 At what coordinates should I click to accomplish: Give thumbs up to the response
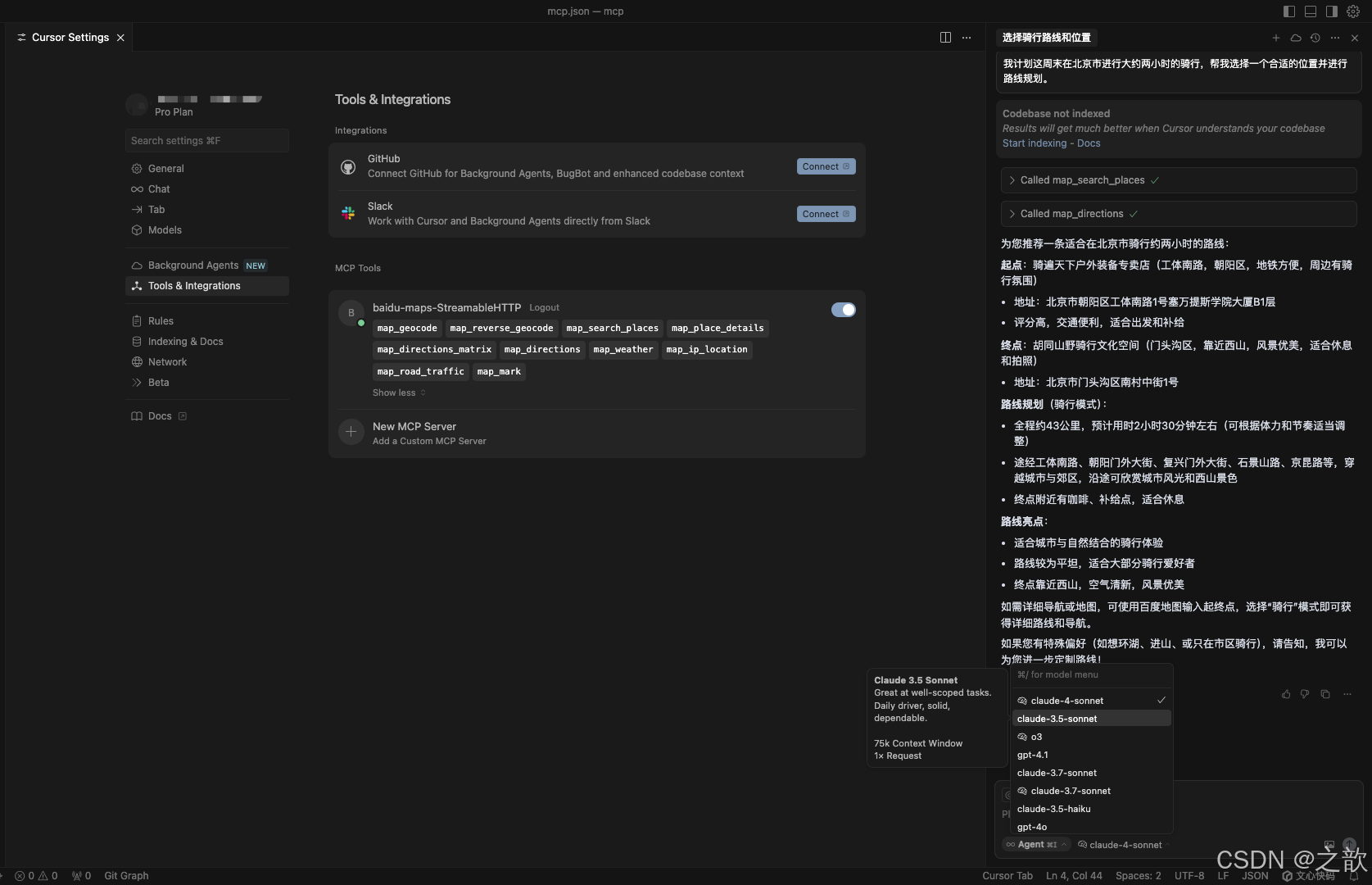pyautogui.click(x=1286, y=694)
